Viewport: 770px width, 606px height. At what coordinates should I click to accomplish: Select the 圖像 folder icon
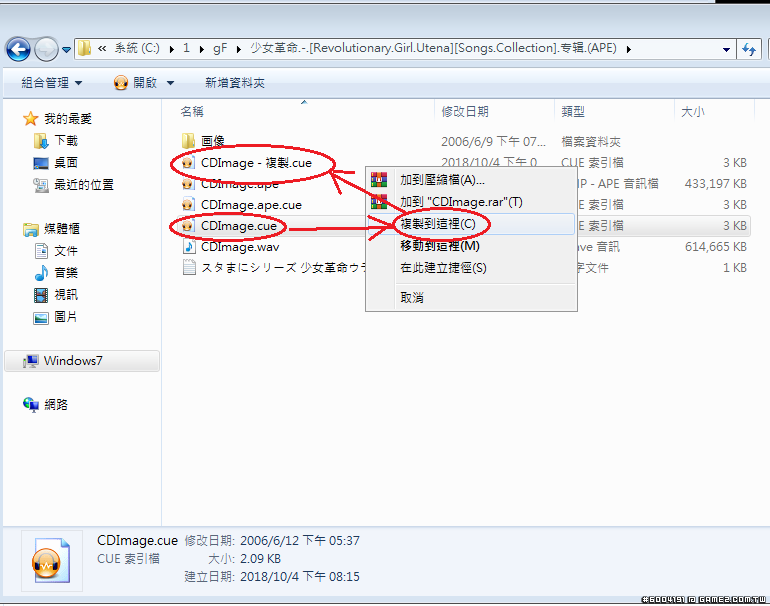click(187, 141)
